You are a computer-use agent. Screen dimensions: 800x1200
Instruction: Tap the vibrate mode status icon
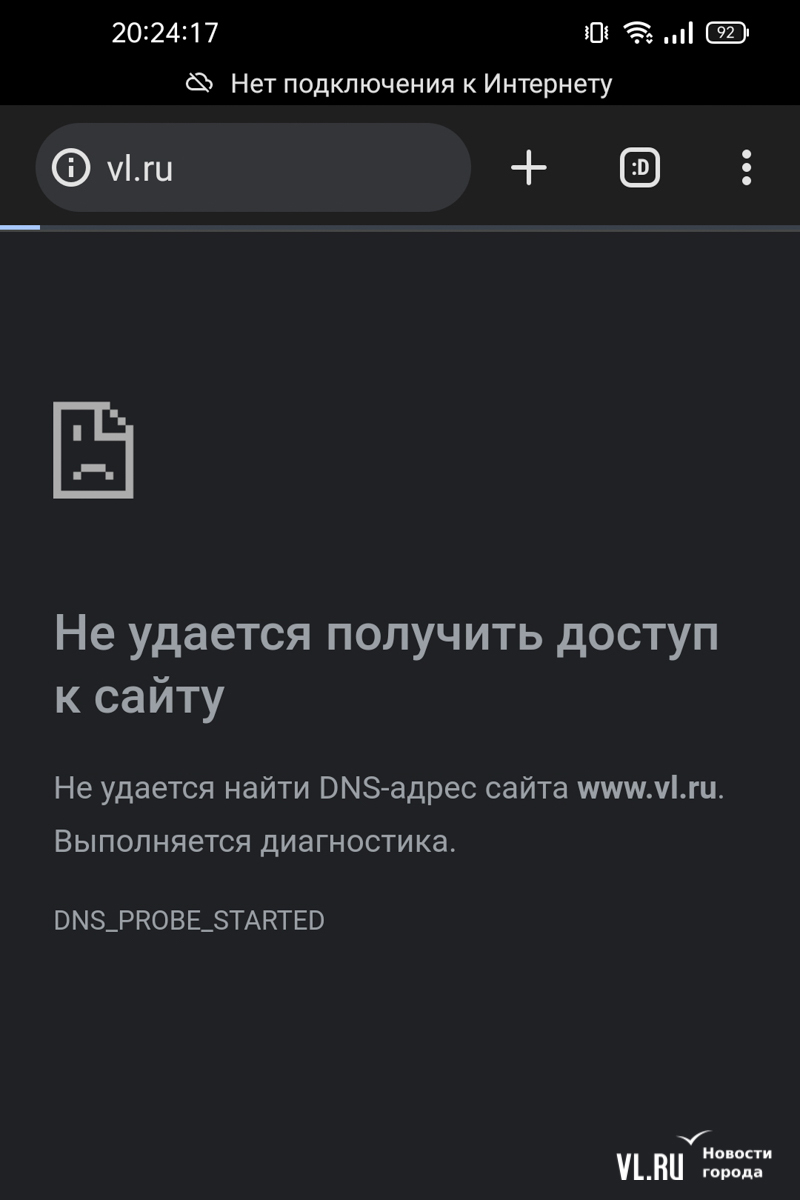[x=596, y=33]
